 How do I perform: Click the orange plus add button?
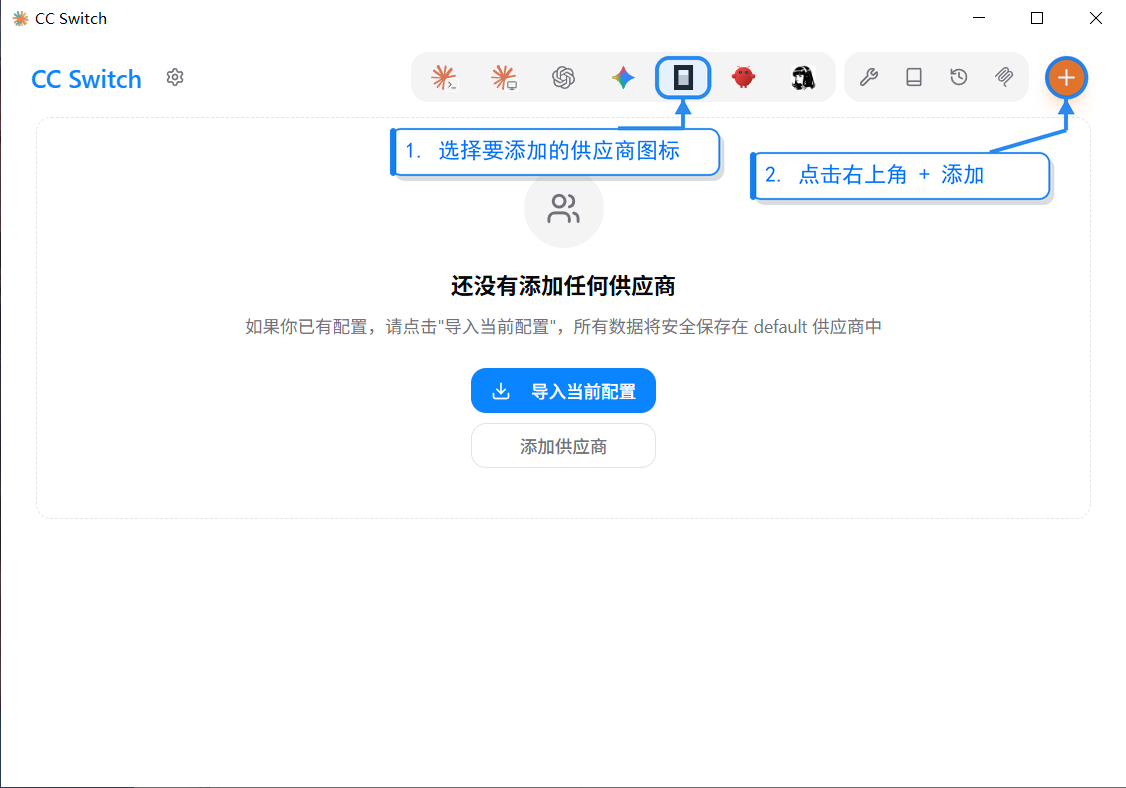click(x=1066, y=77)
